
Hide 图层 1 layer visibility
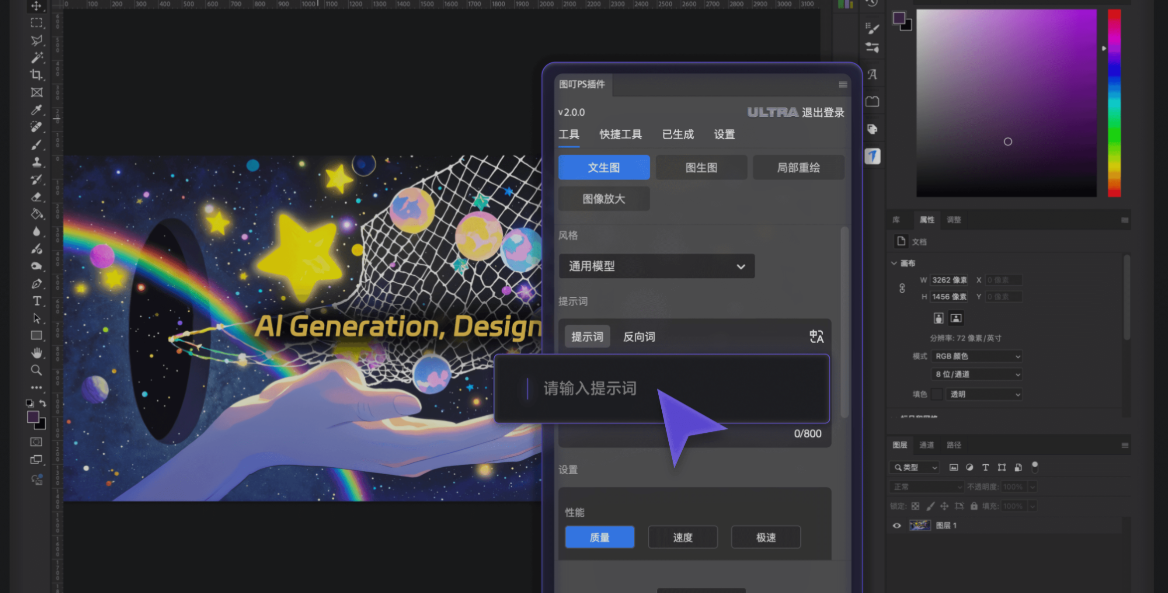pos(897,525)
